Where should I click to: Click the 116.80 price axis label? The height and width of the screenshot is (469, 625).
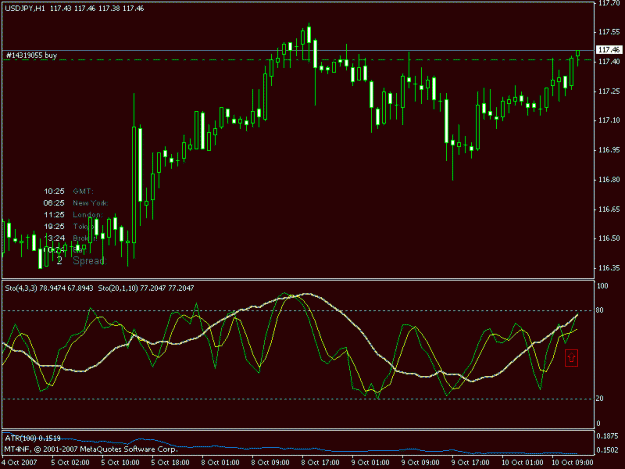click(x=609, y=180)
